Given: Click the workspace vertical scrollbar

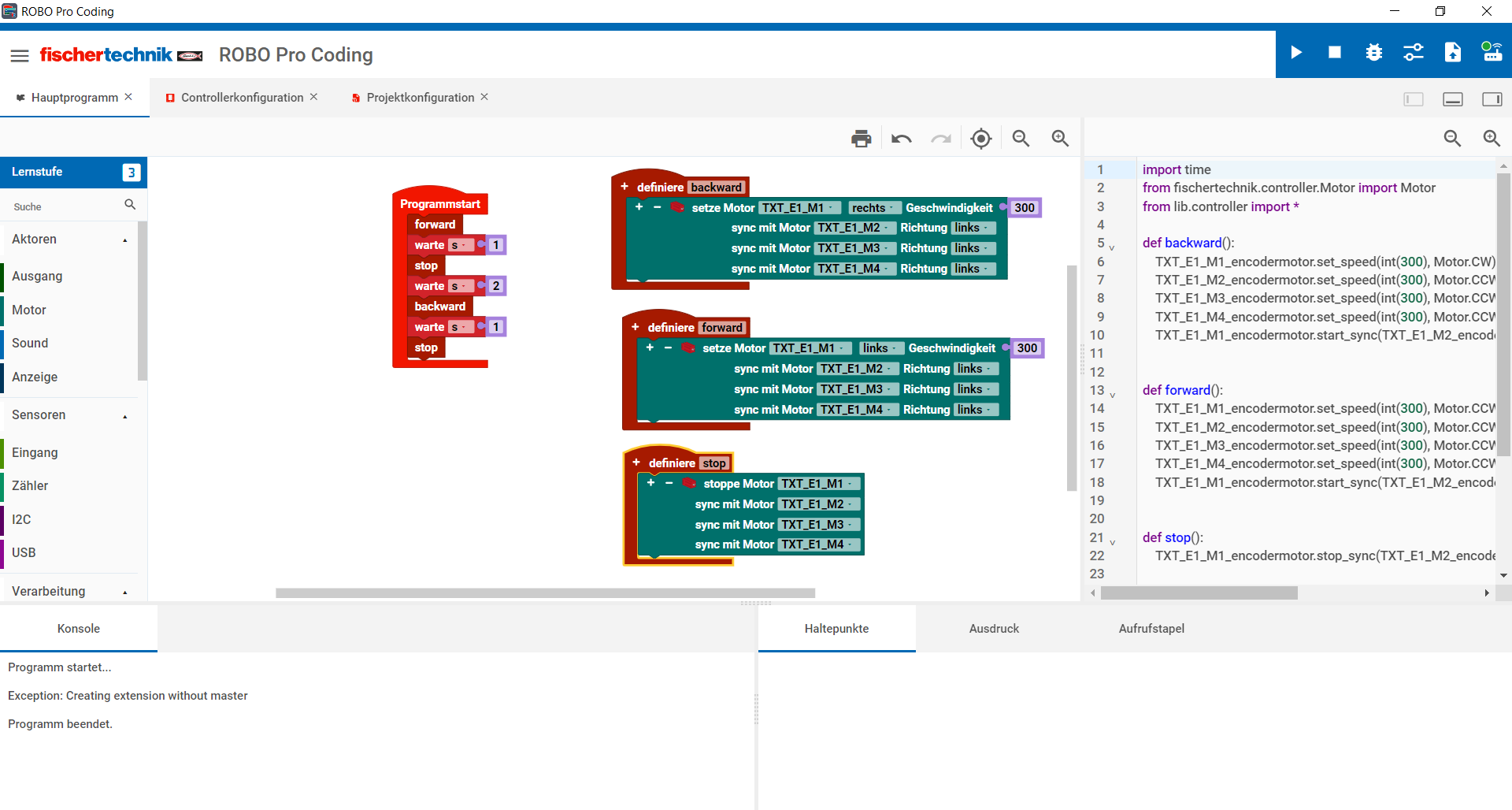Looking at the screenshot, I should [x=1072, y=378].
